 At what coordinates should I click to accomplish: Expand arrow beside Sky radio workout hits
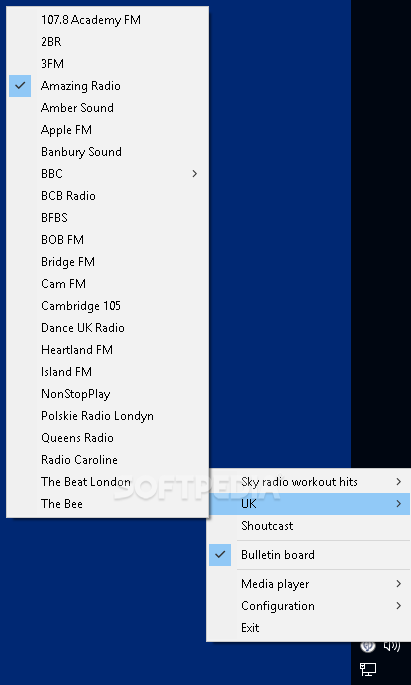[x=398, y=482]
